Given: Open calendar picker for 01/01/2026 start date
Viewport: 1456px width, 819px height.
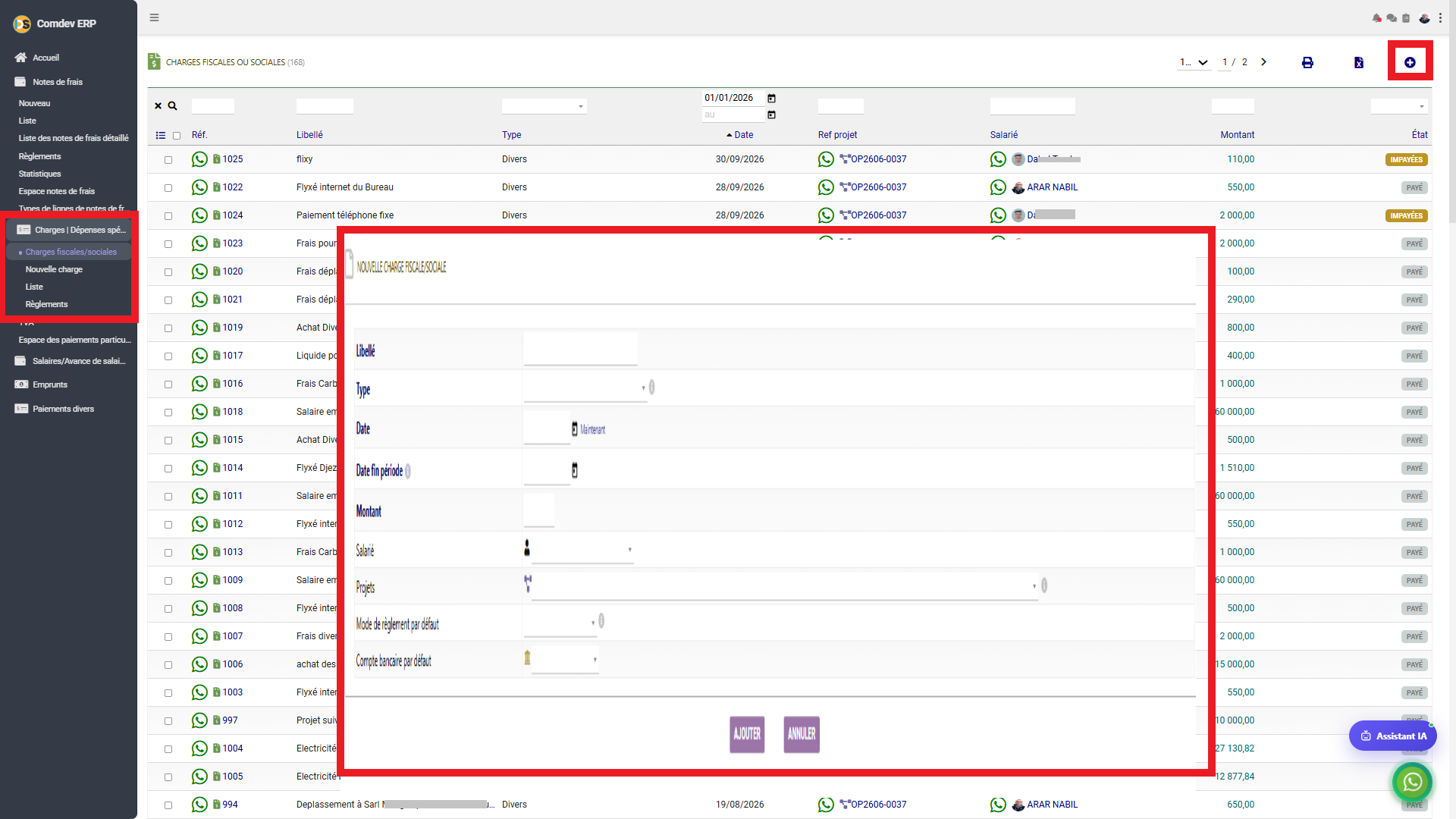Looking at the screenshot, I should pyautogui.click(x=771, y=99).
